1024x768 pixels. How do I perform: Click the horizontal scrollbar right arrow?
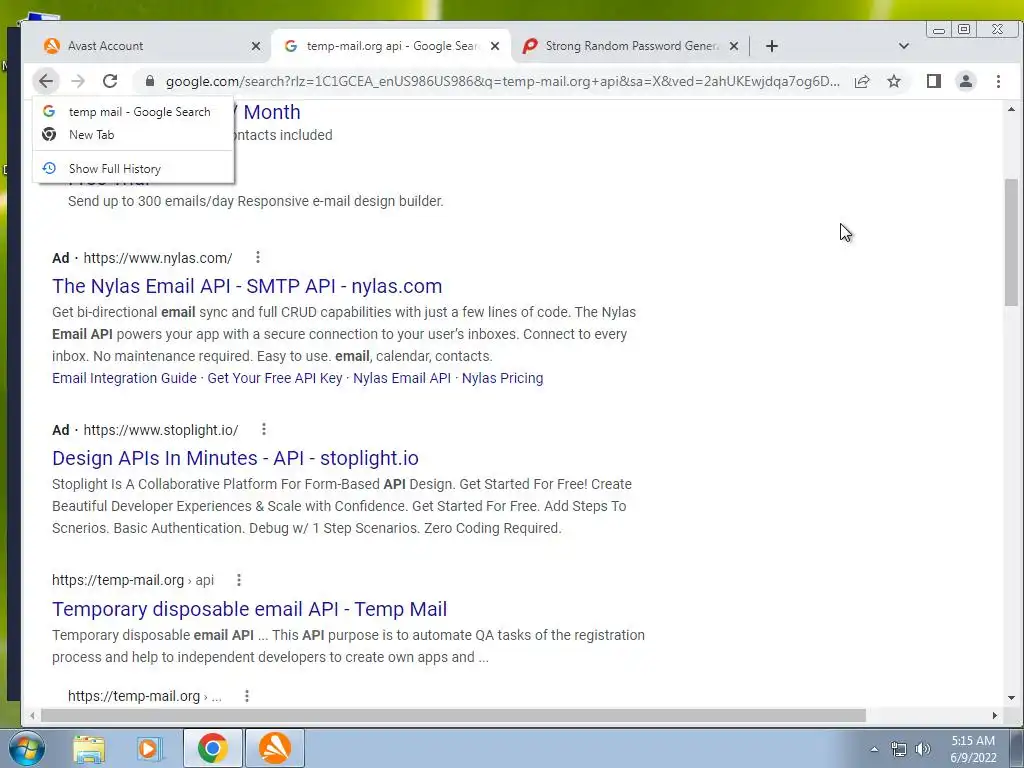coord(995,716)
